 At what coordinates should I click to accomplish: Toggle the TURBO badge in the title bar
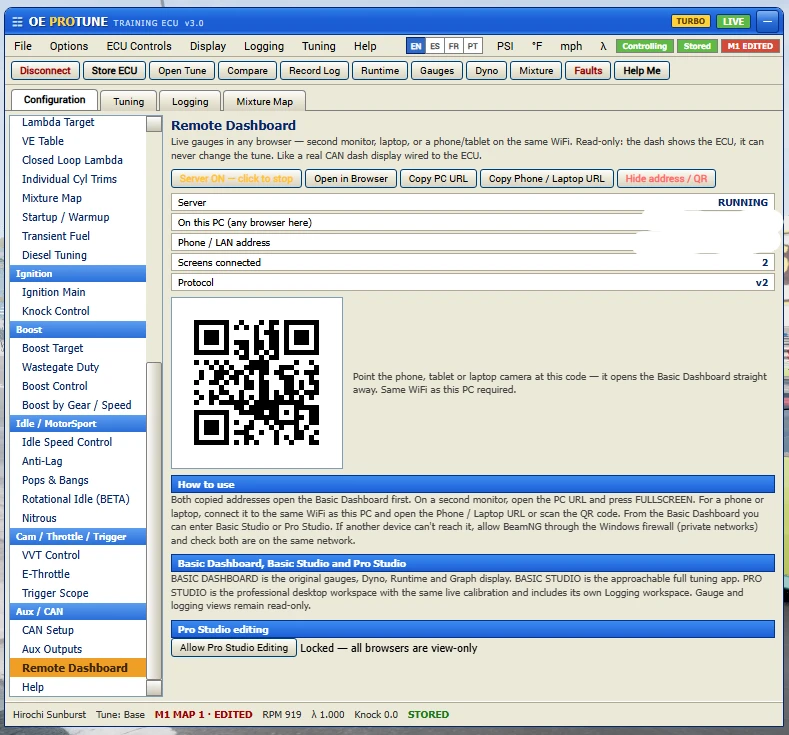point(690,22)
